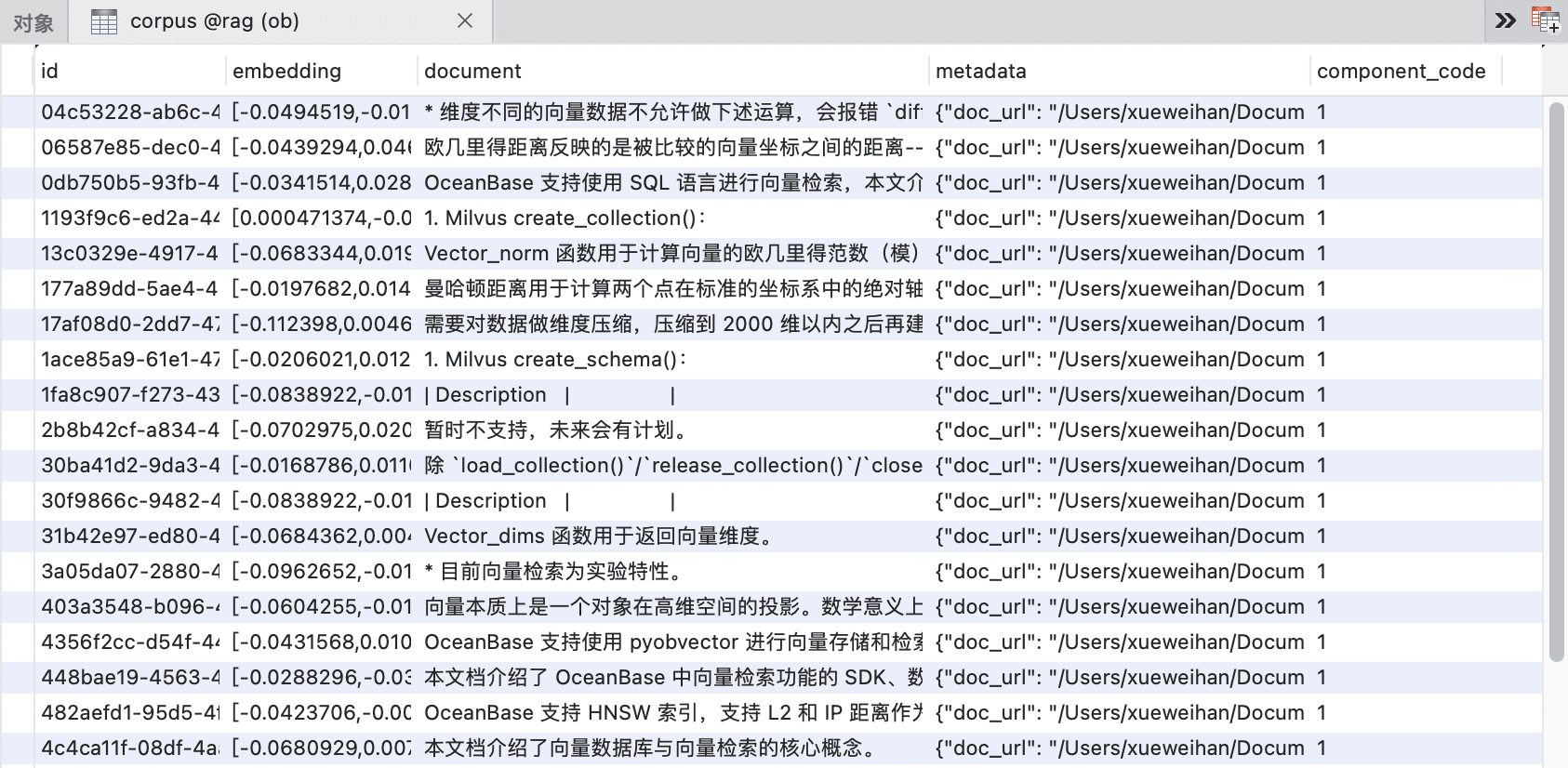Viewport: 1568px width, 768px height.
Task: Expand the hidden tabs double-chevron
Action: 1506,20
